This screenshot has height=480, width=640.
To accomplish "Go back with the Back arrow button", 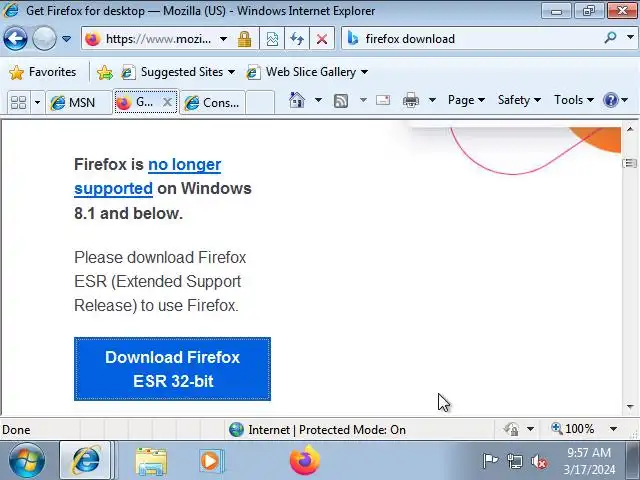I will (x=15, y=39).
